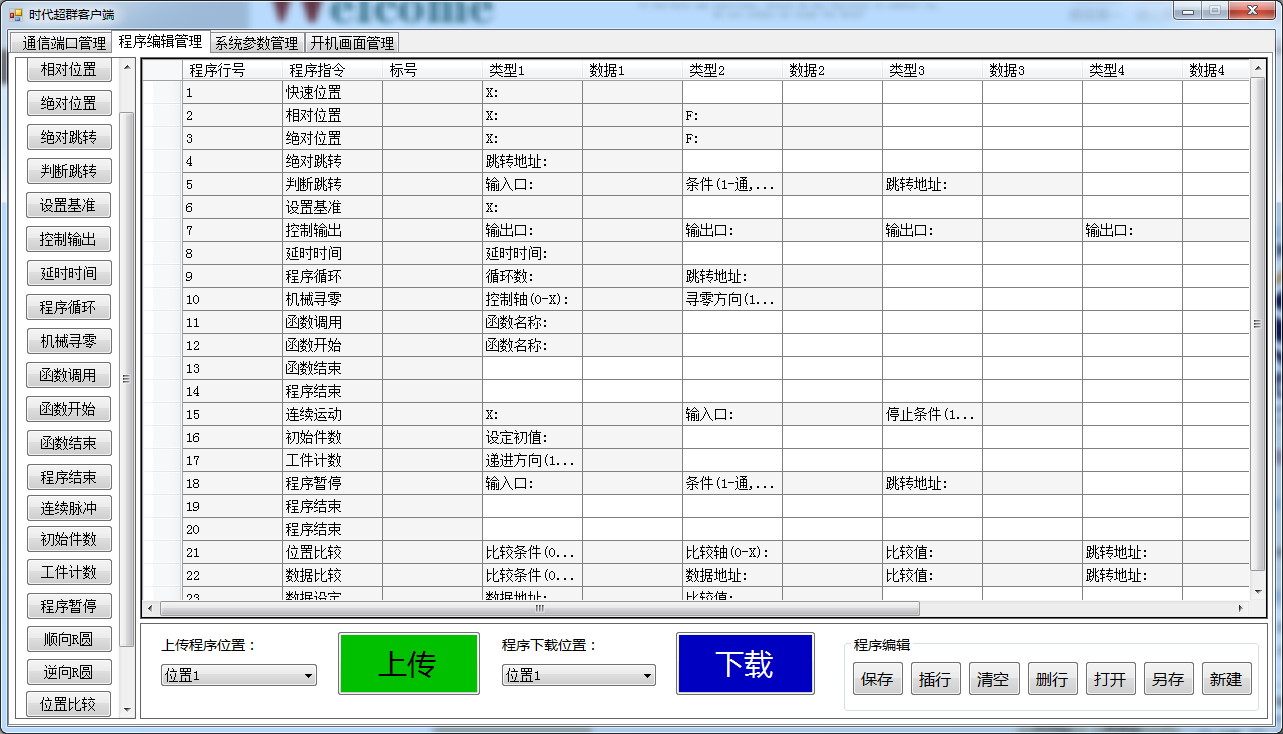
Task: Open the 程序下载位置 dropdown
Action: coord(578,676)
